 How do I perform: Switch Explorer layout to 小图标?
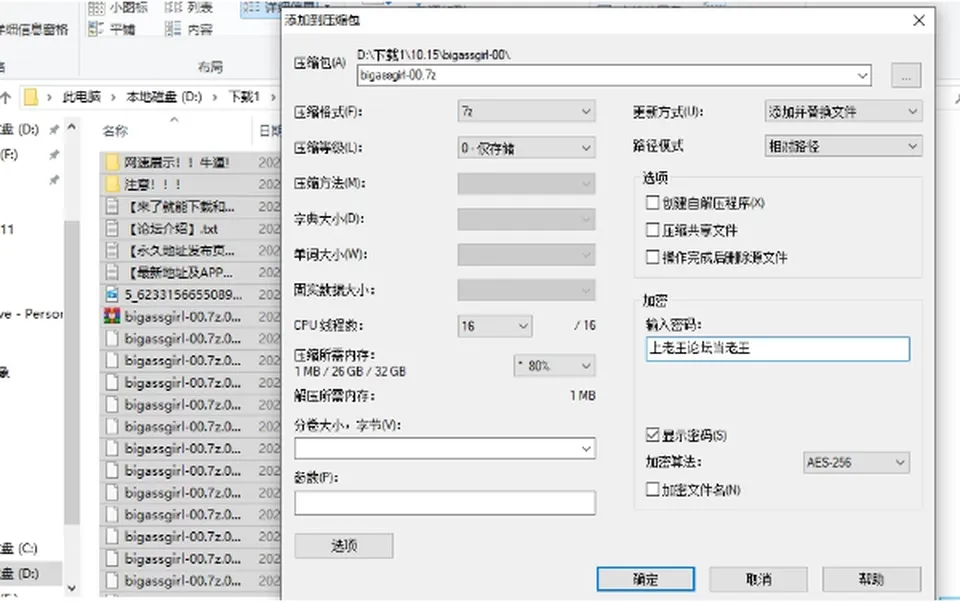[118, 8]
